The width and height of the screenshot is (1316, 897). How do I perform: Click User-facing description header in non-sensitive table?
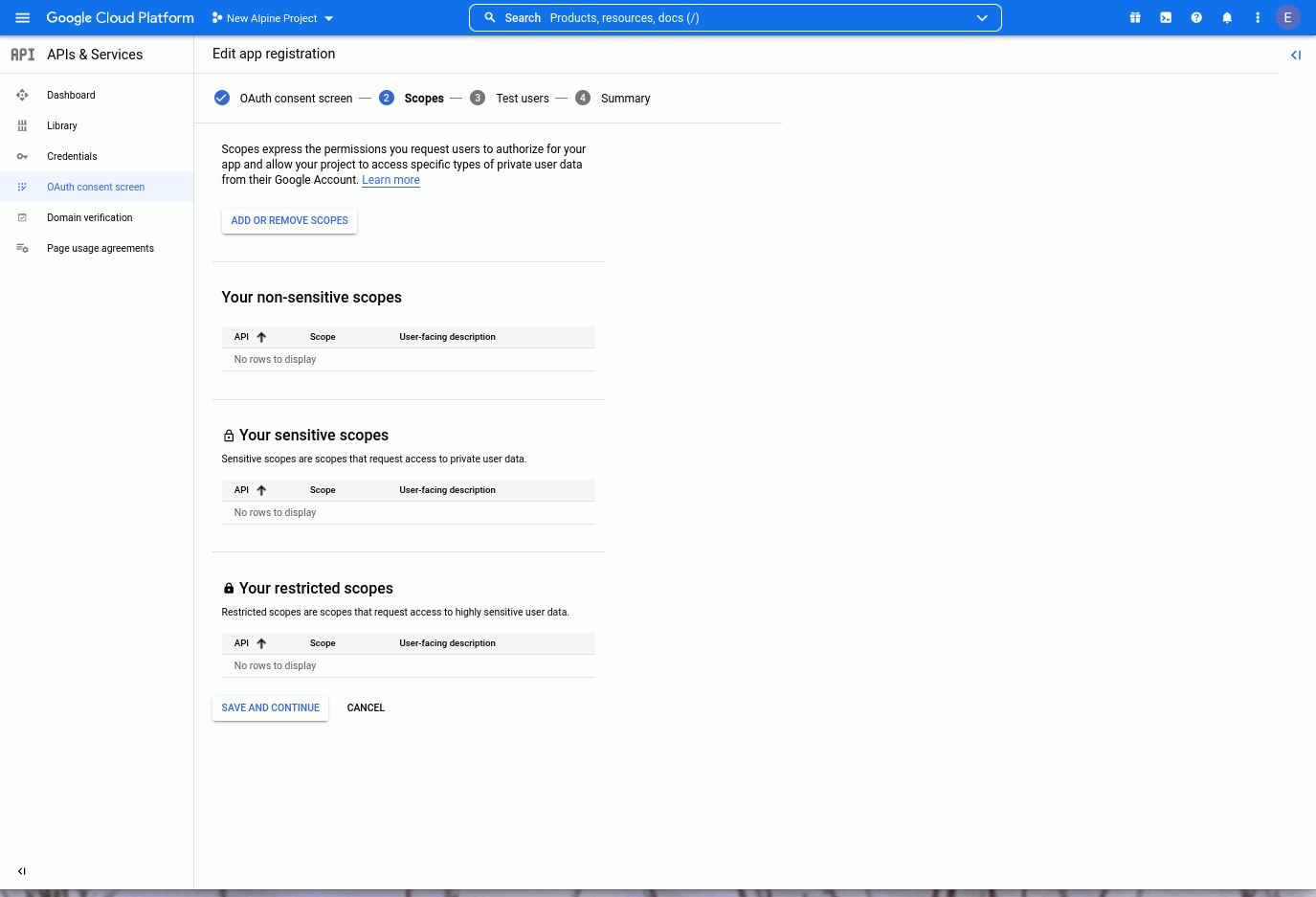pos(447,337)
